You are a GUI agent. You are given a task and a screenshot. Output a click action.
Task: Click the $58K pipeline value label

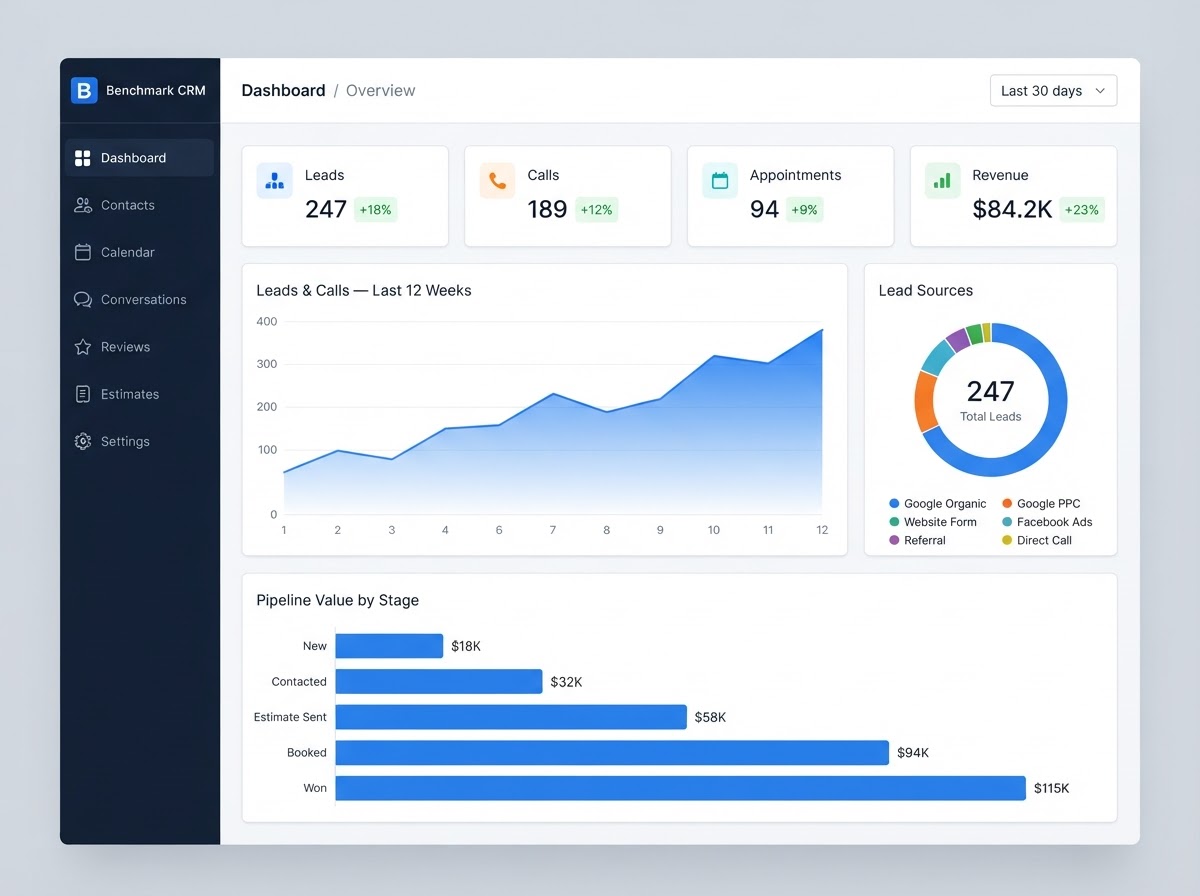click(x=710, y=717)
